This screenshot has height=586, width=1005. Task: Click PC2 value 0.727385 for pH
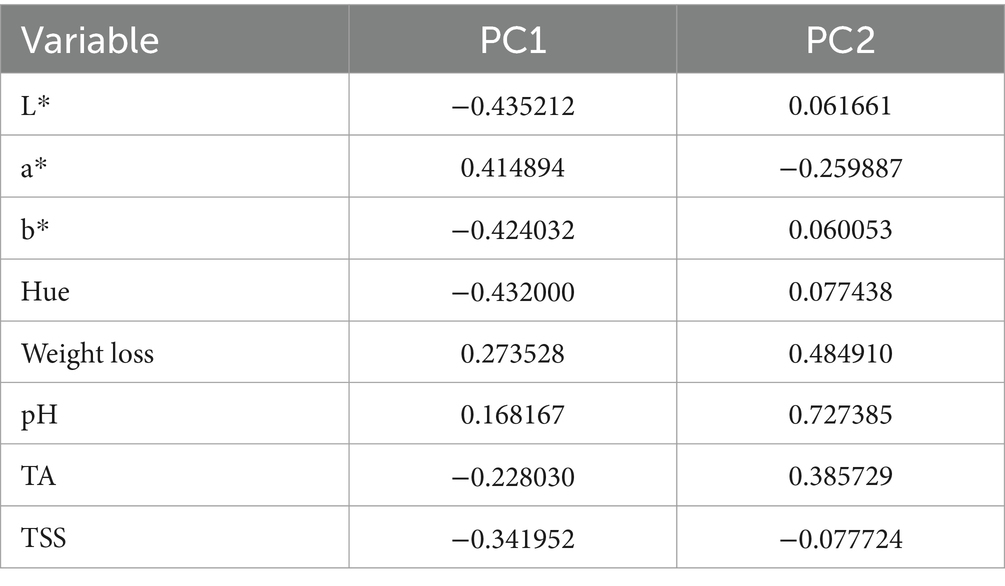(x=840, y=415)
